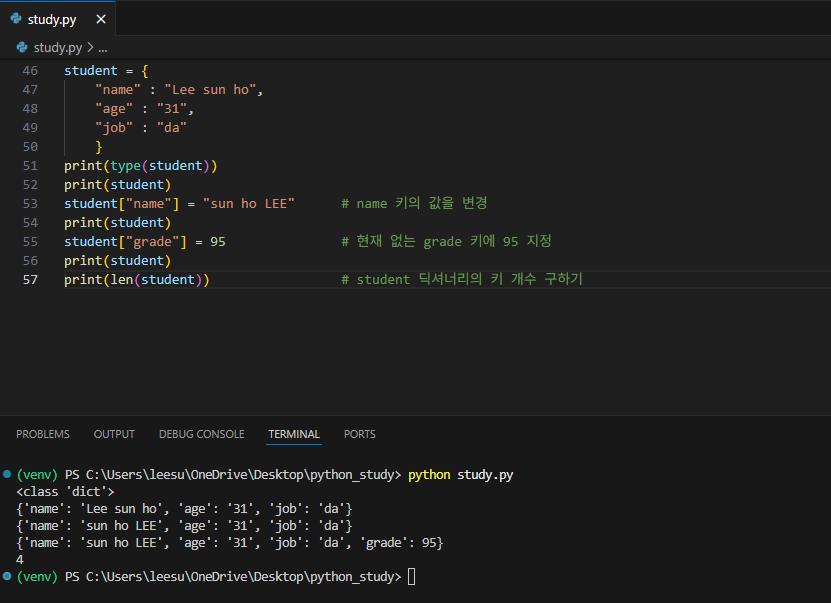Click the blue dot beside first terminal prompt
The image size is (831, 603).
click(x=7, y=474)
